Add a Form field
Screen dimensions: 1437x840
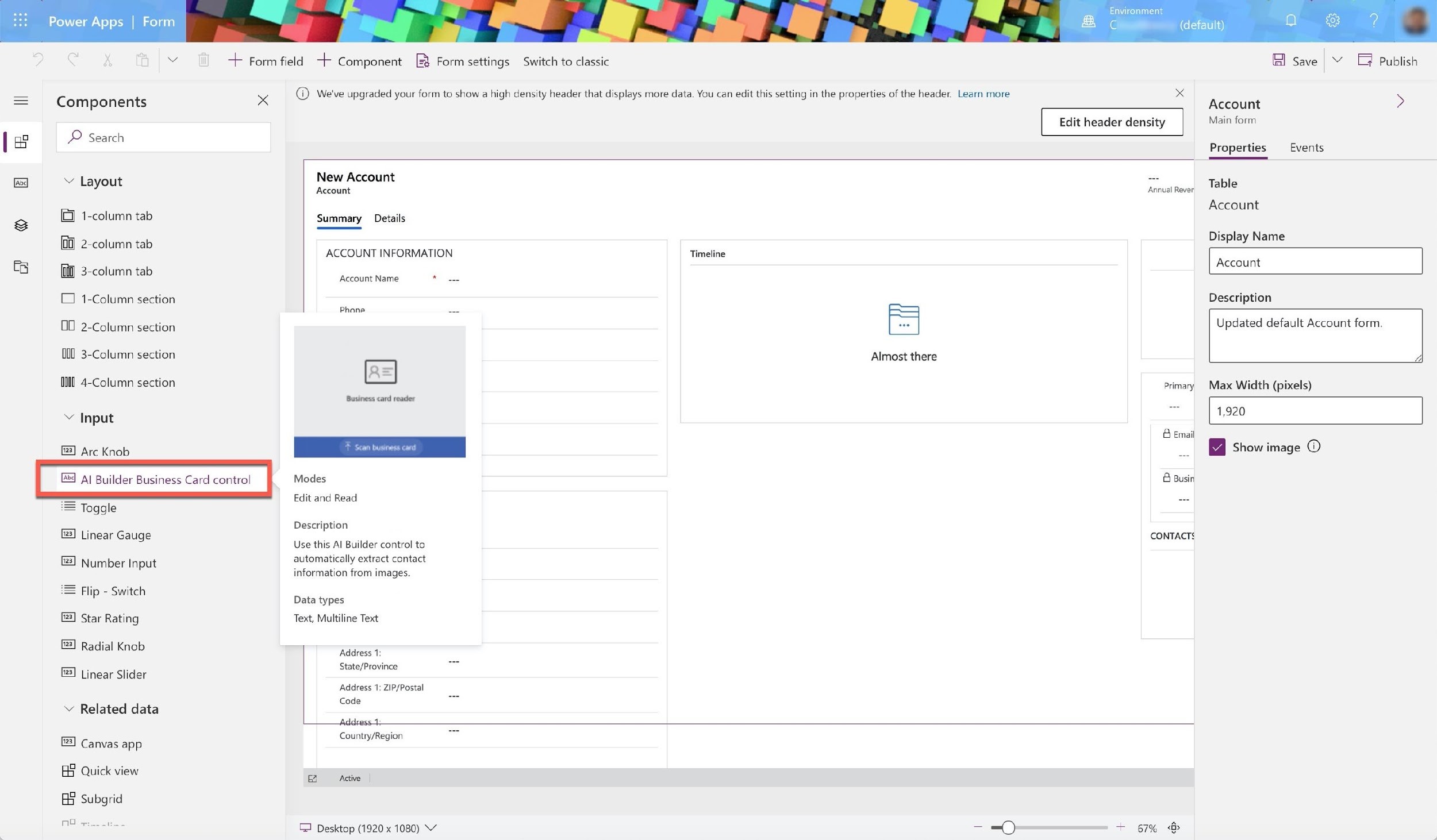[266, 61]
